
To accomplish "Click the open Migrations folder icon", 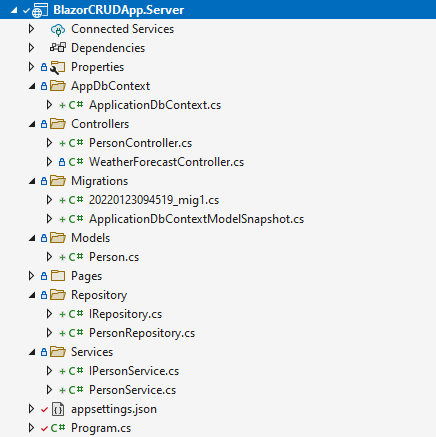I will click(58, 181).
